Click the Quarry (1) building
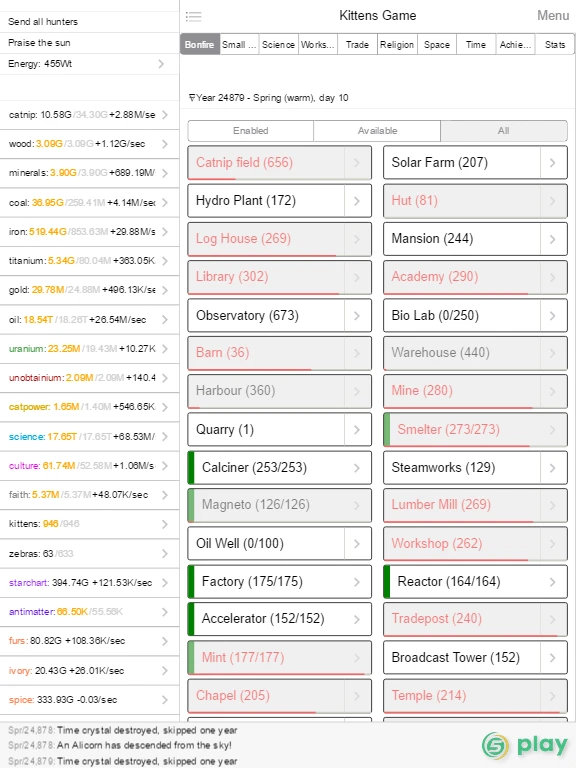Image resolution: width=576 pixels, height=768 pixels. tap(266, 430)
